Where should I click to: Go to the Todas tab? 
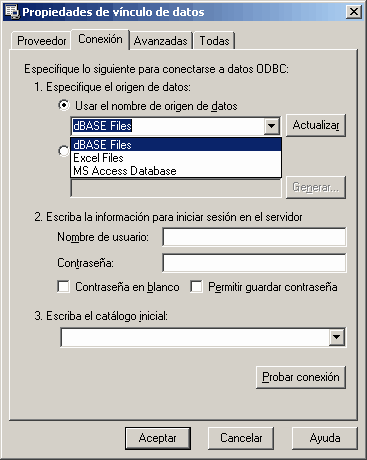[x=214, y=41]
